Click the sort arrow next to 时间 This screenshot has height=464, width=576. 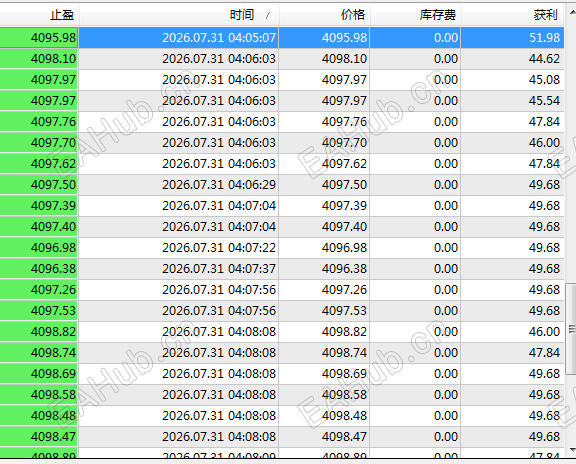tap(268, 15)
